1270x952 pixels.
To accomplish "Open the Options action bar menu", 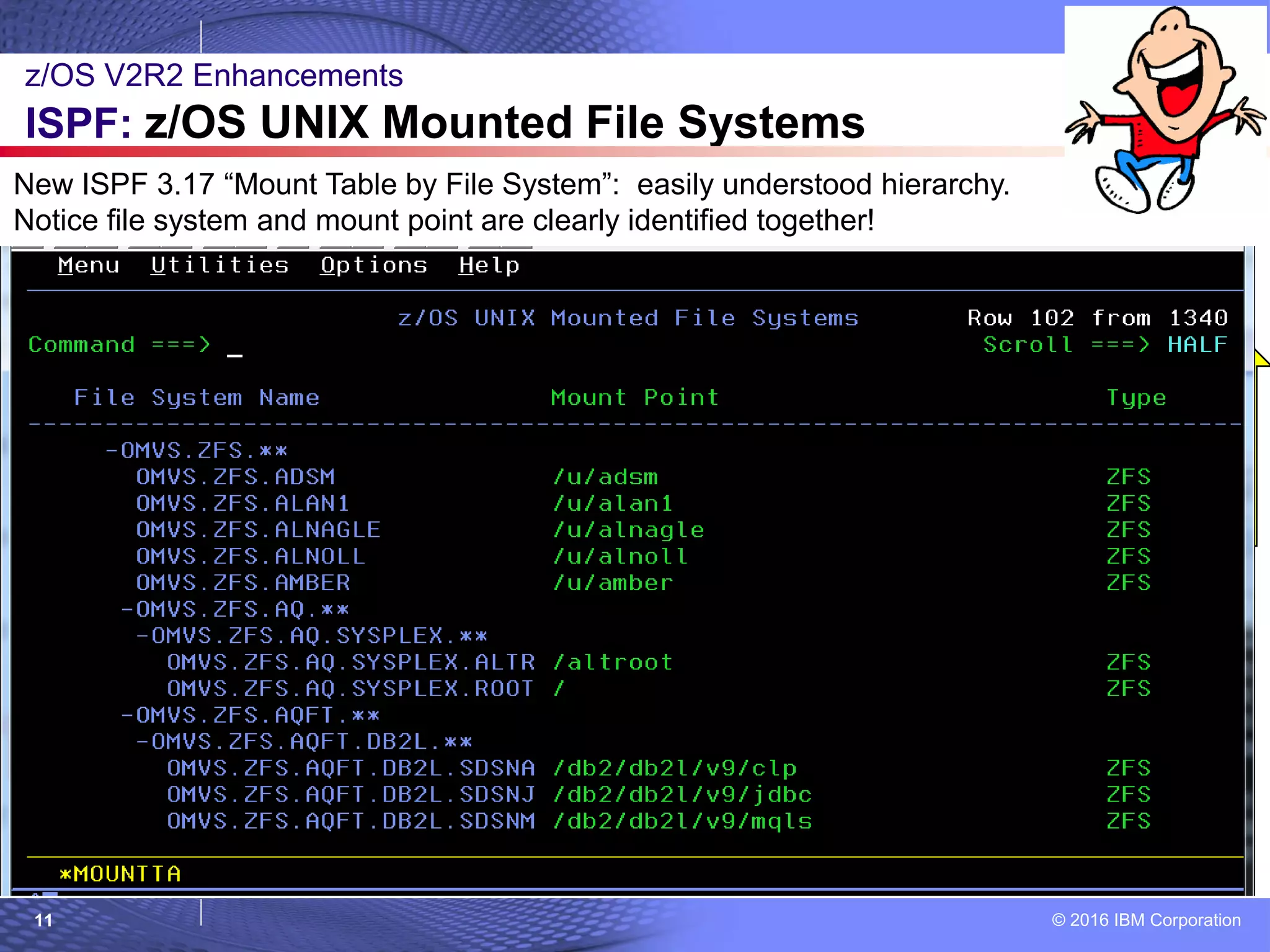I will click(x=374, y=266).
